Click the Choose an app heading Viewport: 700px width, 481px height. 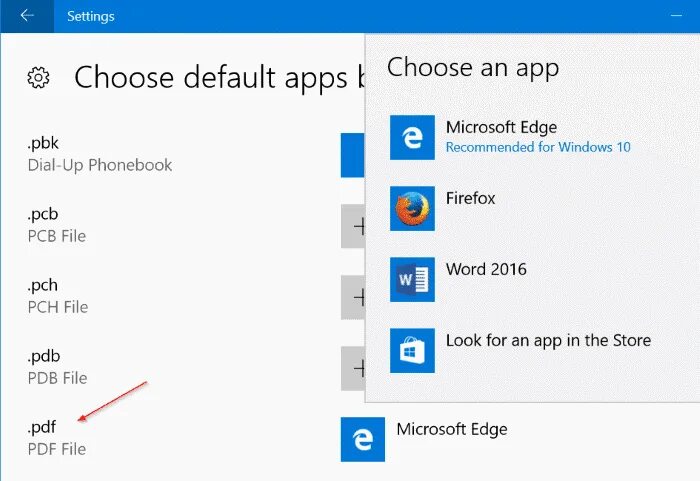click(x=473, y=68)
